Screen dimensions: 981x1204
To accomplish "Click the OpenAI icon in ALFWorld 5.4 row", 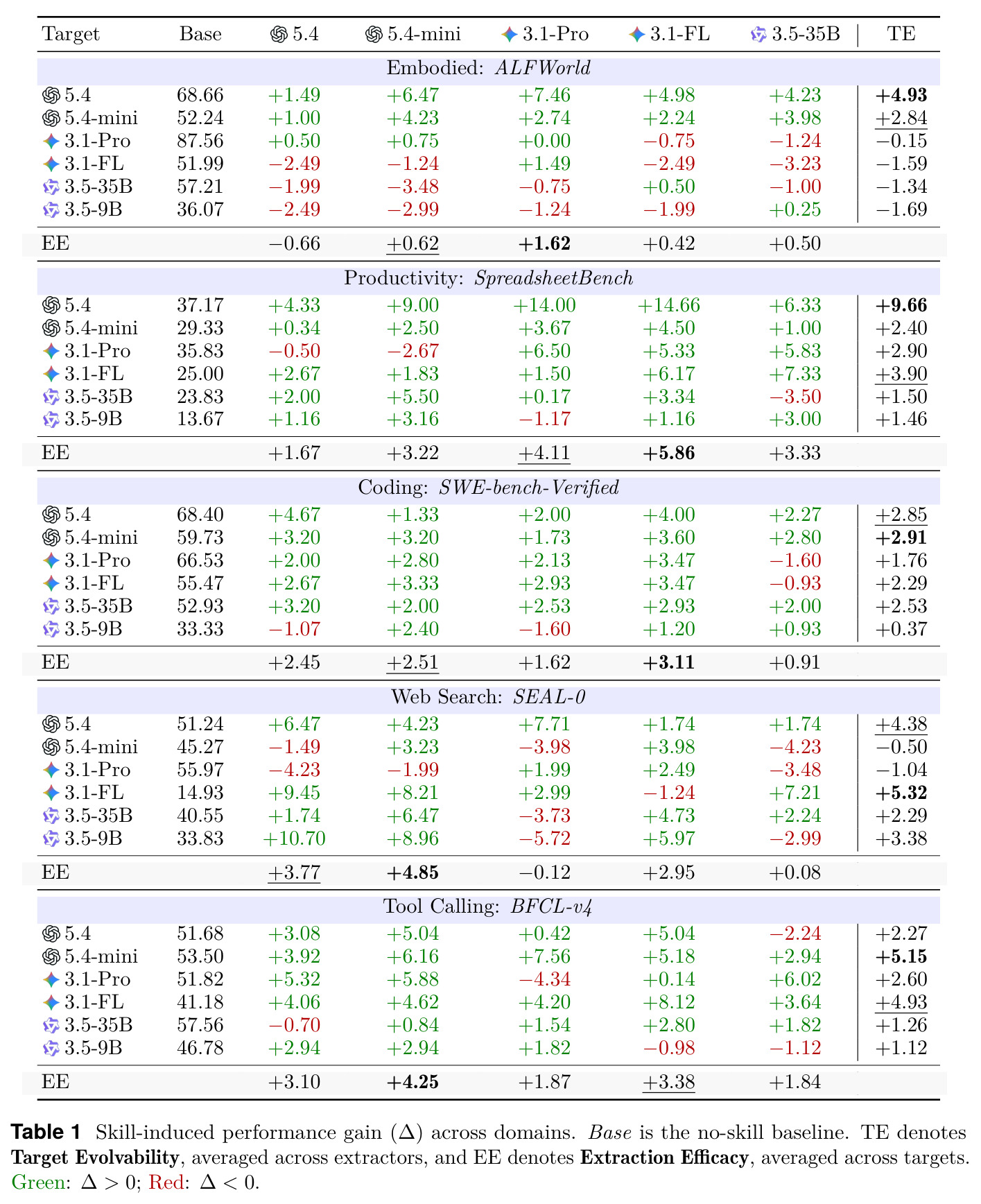I will coord(51,95).
